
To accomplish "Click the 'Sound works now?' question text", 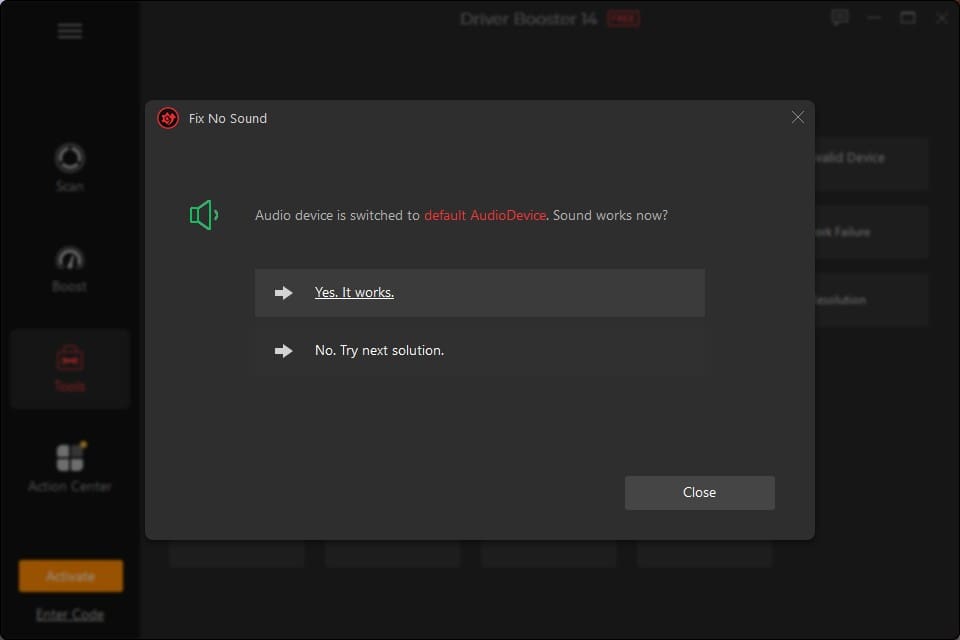I will [610, 215].
